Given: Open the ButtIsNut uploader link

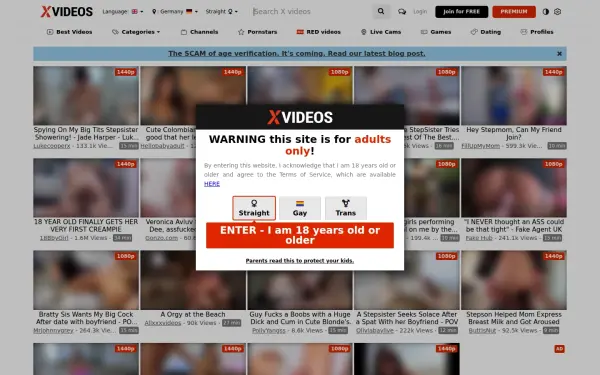Looking at the screenshot, I should [x=482, y=330].
